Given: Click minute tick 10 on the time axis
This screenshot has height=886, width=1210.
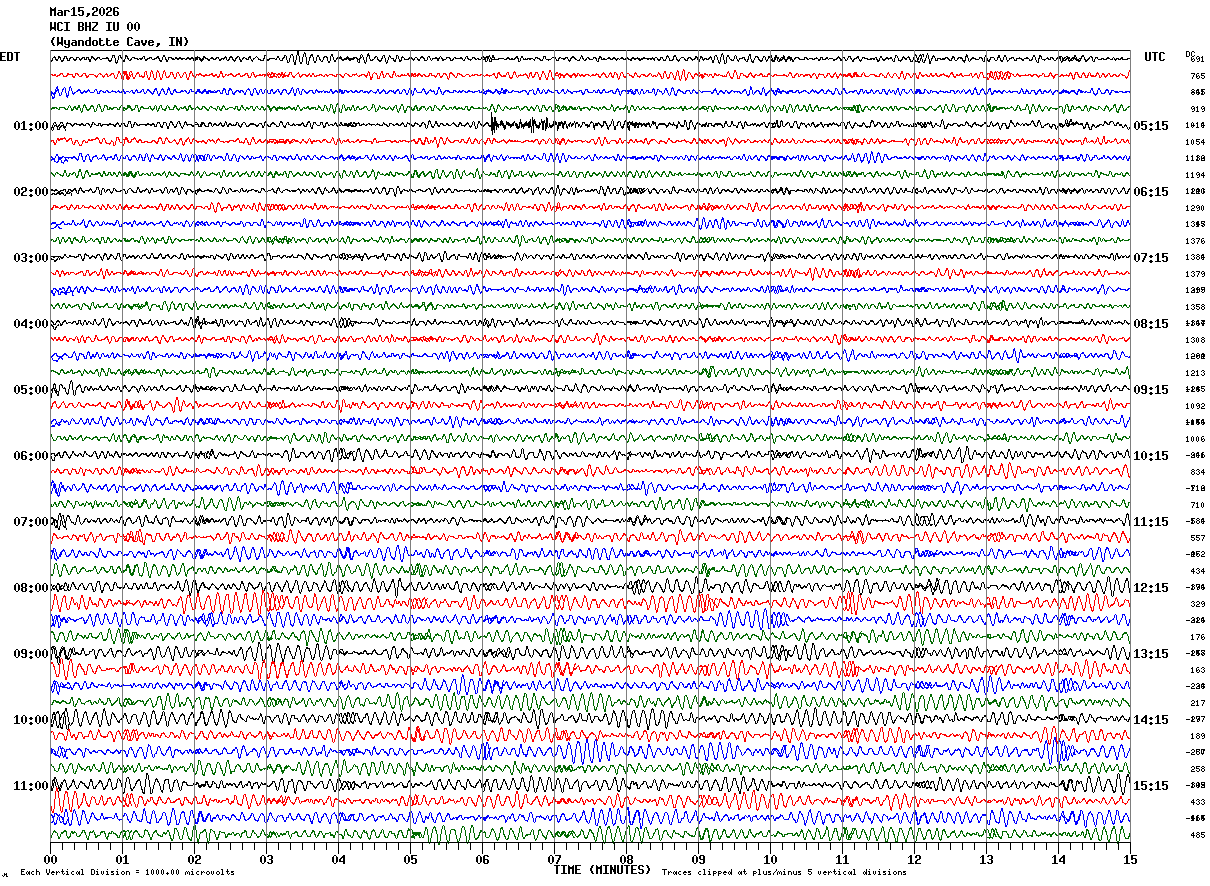Looking at the screenshot, I should tap(770, 859).
